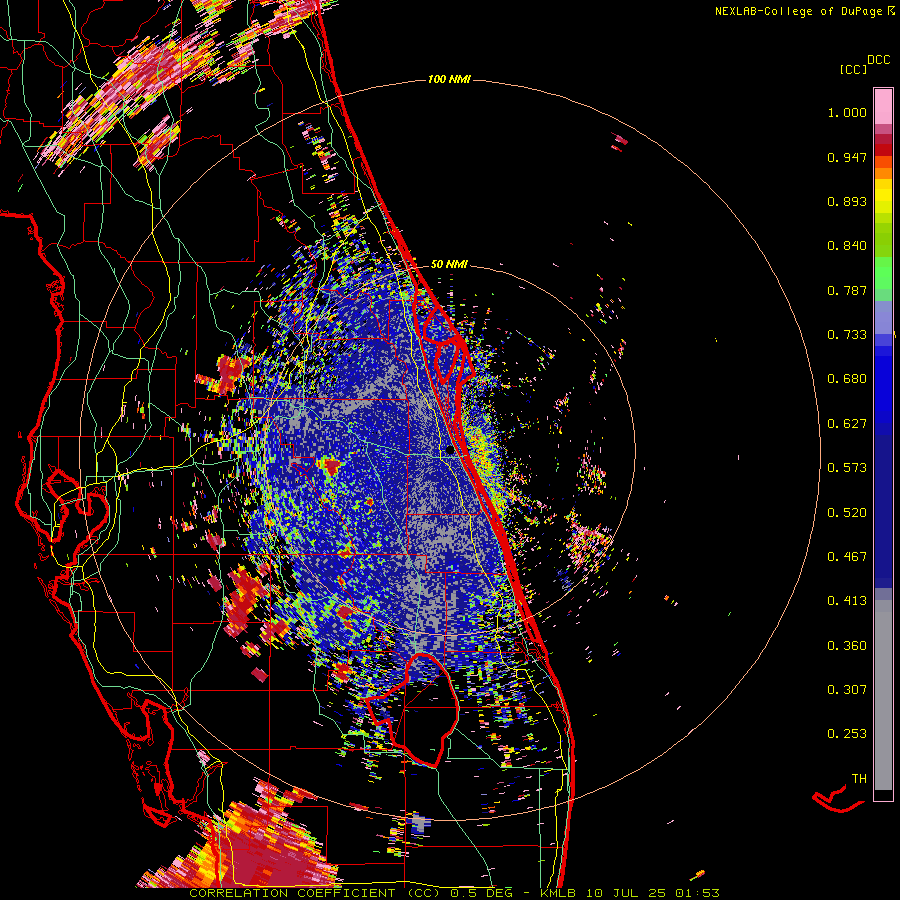Click the KMLB radar site identifier
Screen dimensions: 900x900
pos(560,893)
